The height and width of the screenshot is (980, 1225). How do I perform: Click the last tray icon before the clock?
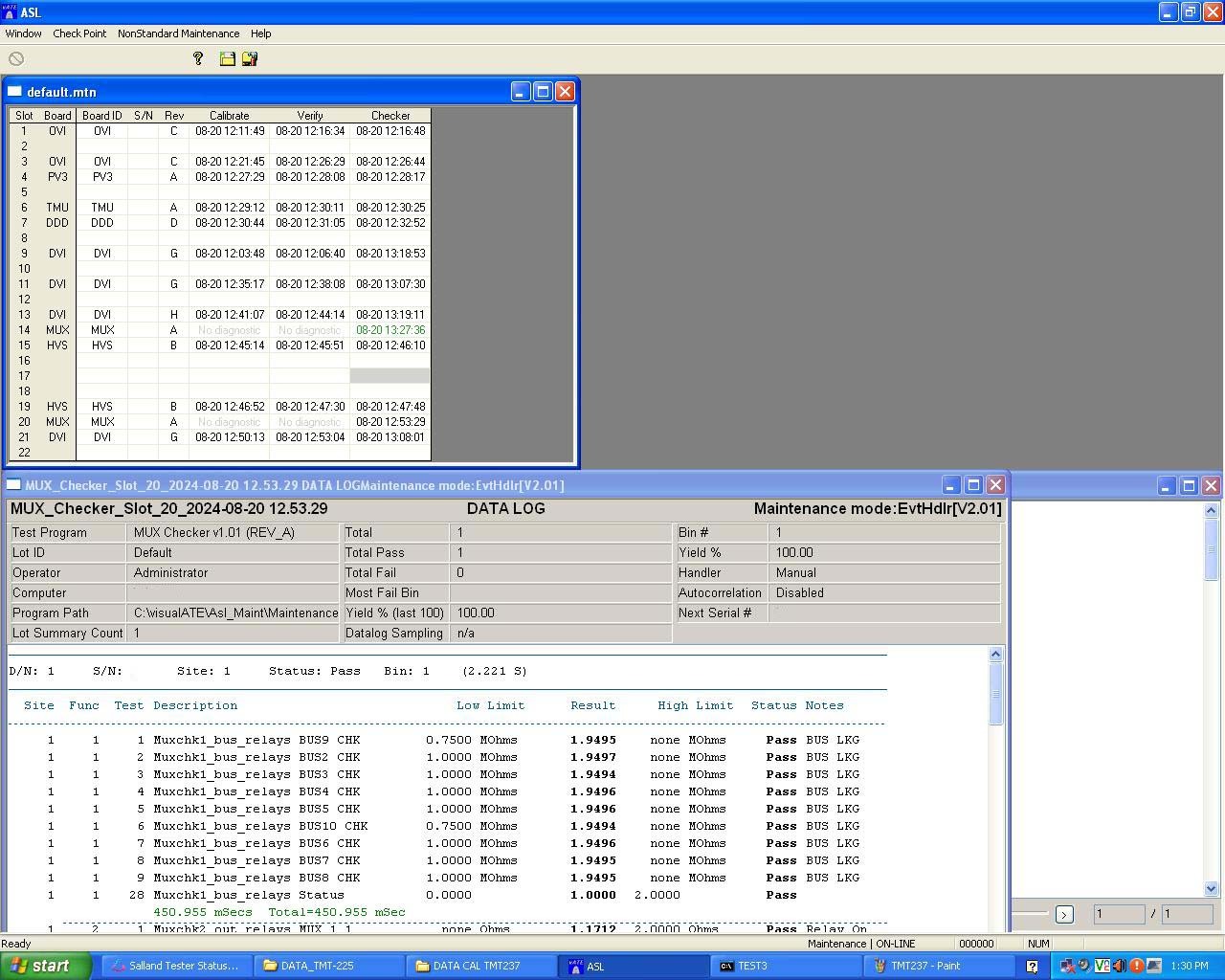1153,966
